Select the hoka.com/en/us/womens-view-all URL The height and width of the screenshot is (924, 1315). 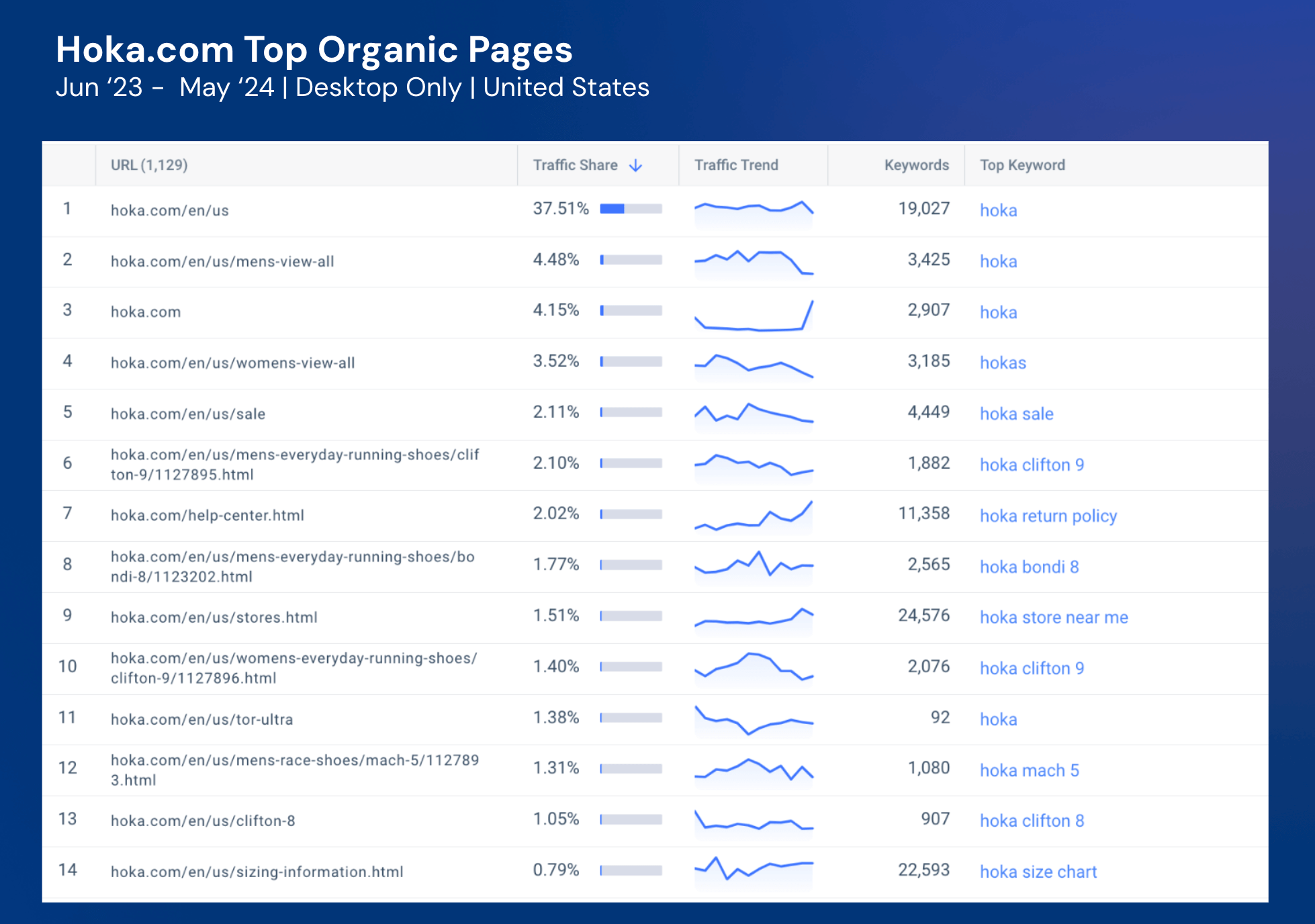pos(232,363)
